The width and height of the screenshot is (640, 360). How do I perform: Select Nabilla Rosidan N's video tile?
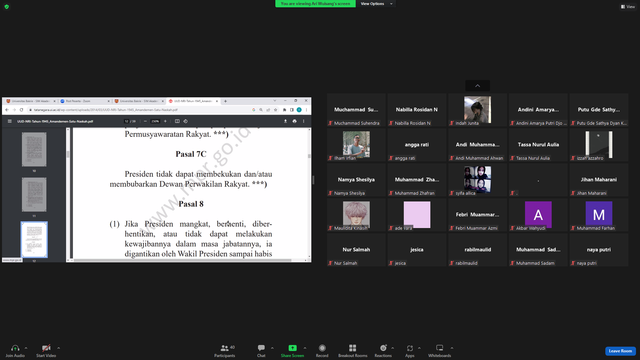click(417, 110)
